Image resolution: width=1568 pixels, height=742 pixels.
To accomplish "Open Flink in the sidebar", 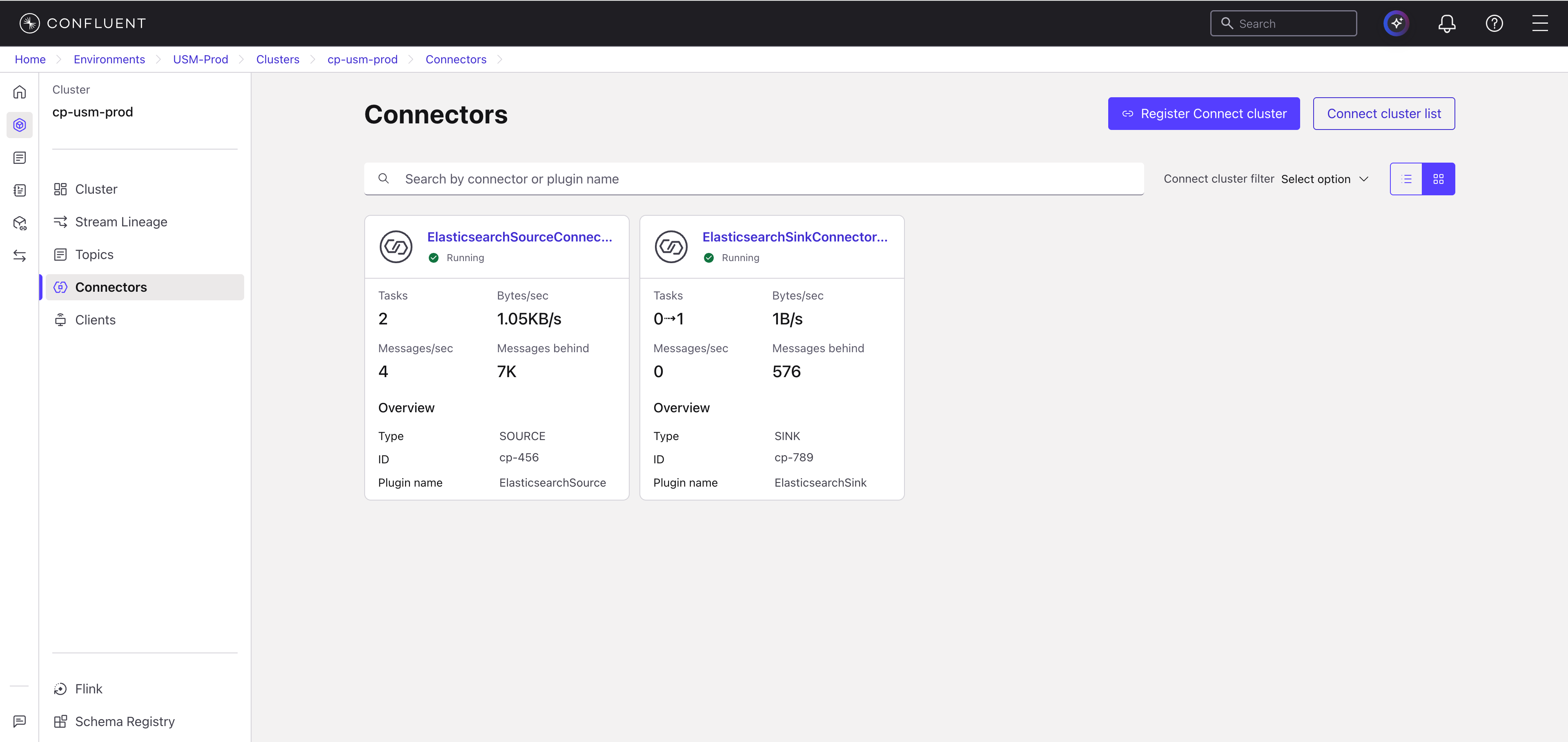I will point(145,688).
